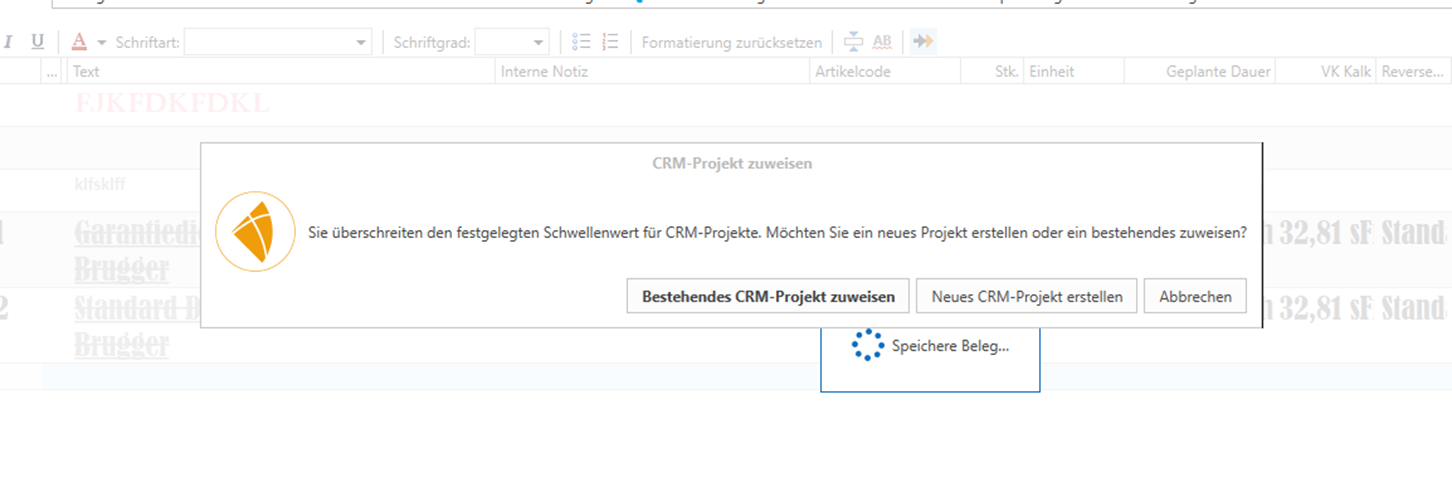This screenshot has width=1452, height=497.
Task: Toggle italic text formatting
Action: (9, 42)
